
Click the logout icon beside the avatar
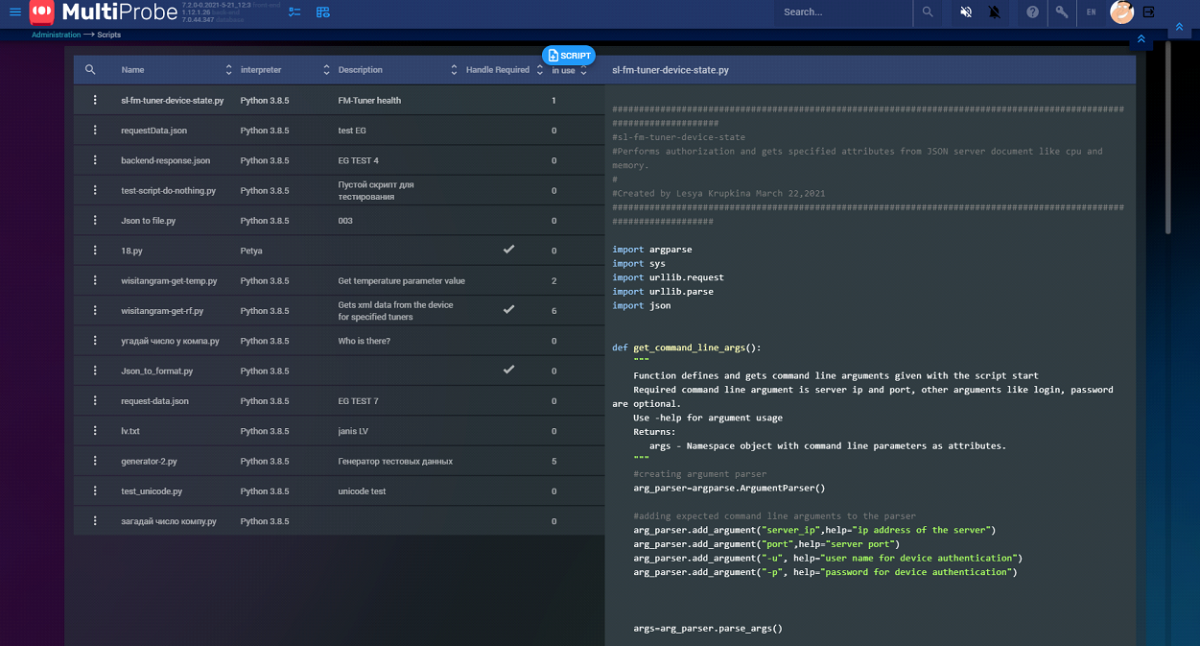click(x=1148, y=12)
